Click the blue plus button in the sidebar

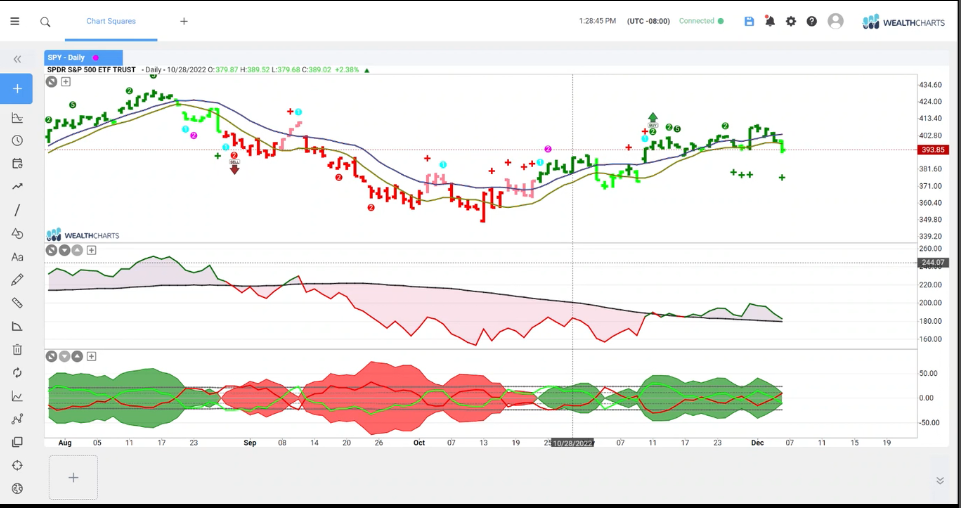(x=17, y=89)
